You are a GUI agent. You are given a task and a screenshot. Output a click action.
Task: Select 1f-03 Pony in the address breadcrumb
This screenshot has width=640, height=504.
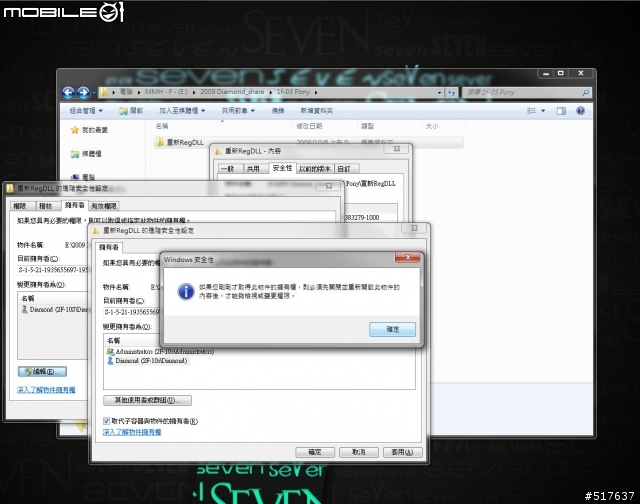[x=293, y=92]
